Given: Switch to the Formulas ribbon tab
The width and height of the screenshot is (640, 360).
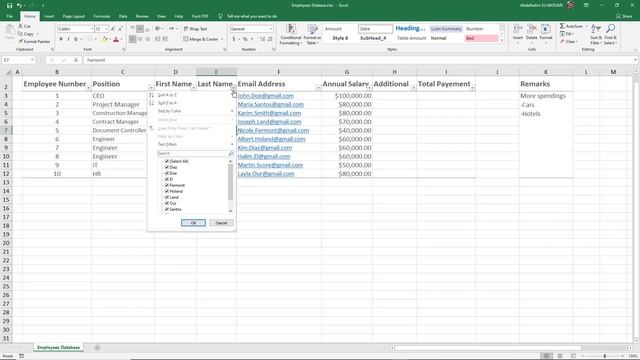Looking at the screenshot, I should tap(102, 16).
